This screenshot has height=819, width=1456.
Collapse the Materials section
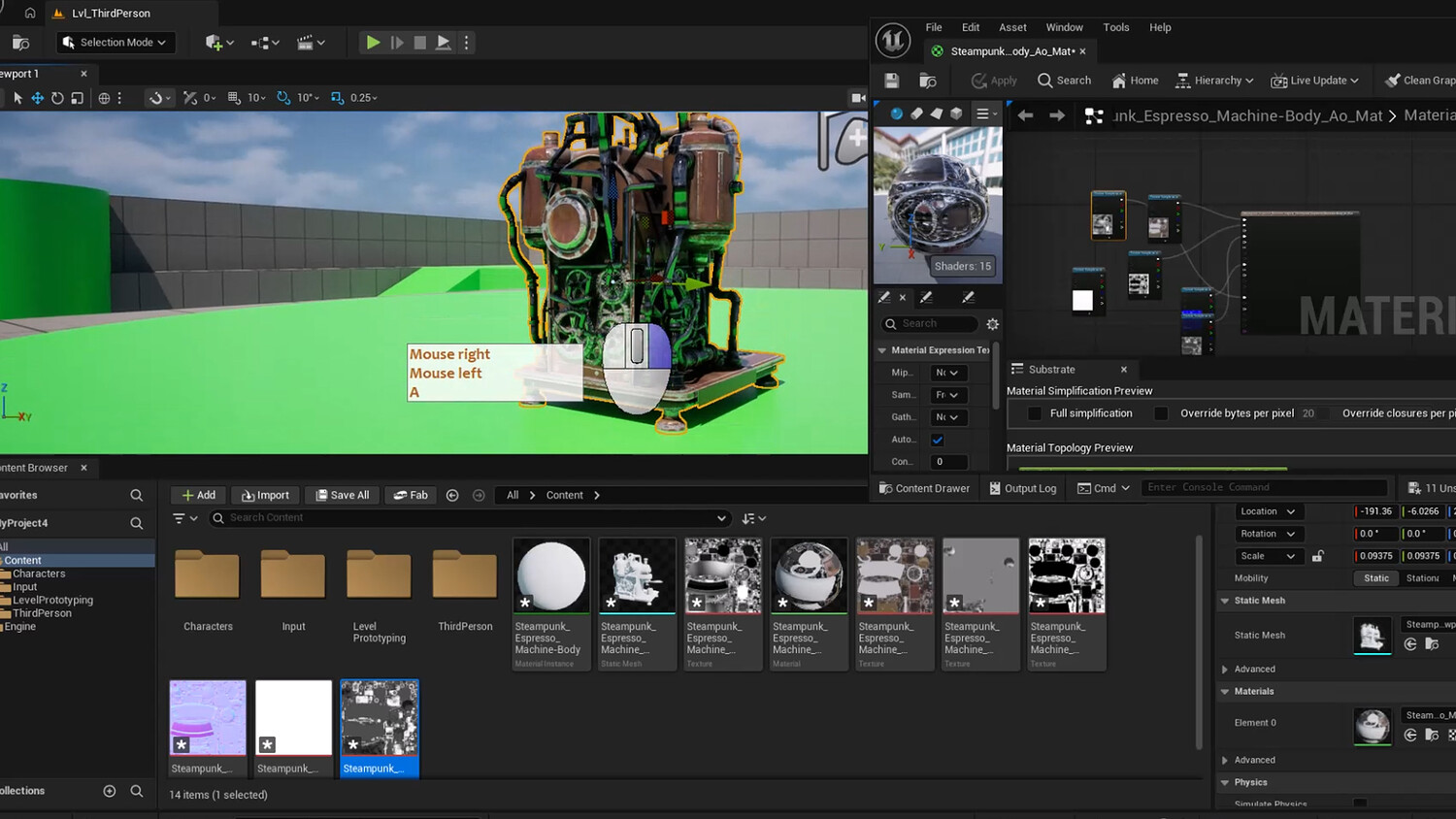click(1225, 692)
